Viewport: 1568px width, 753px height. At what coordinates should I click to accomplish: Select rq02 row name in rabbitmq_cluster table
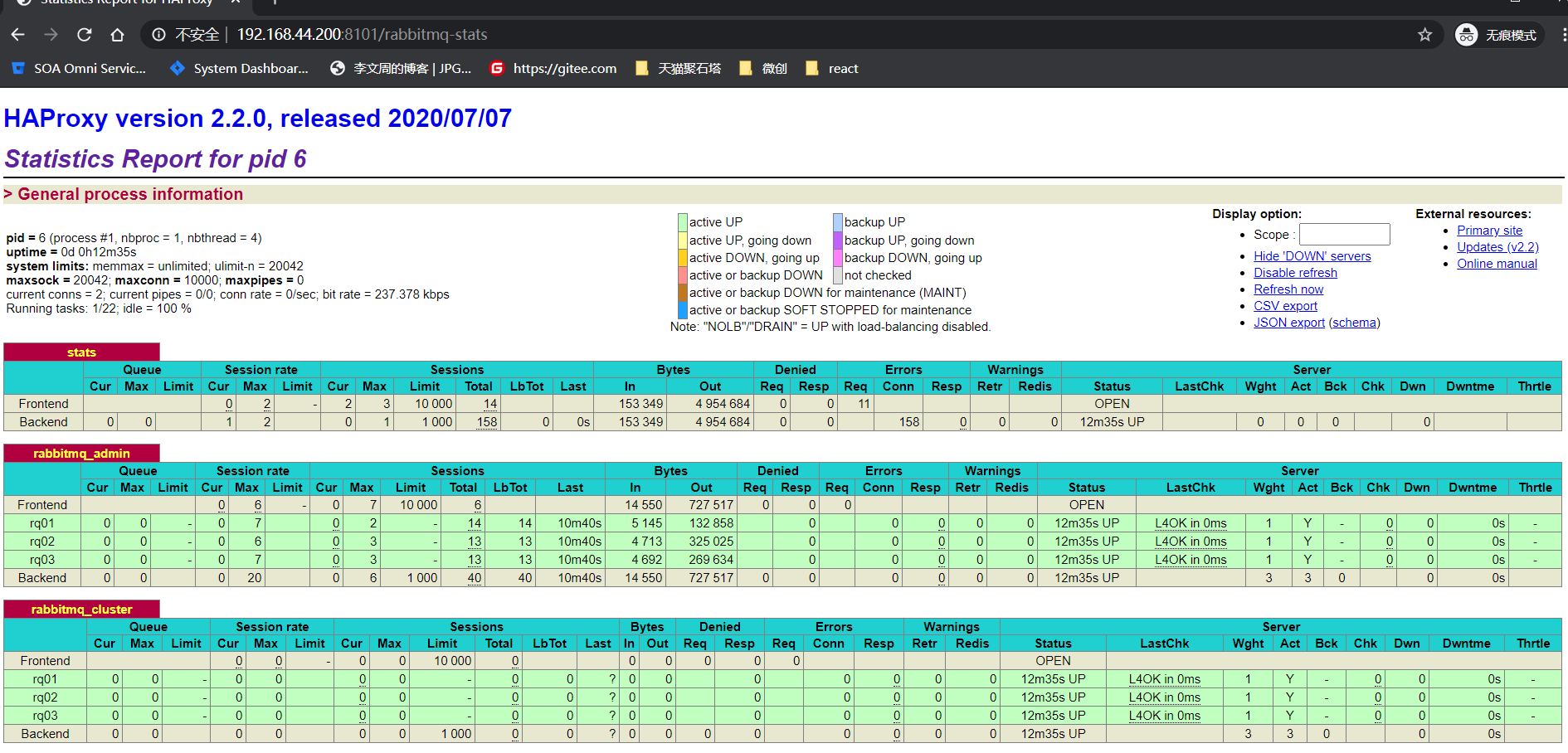tap(46, 697)
